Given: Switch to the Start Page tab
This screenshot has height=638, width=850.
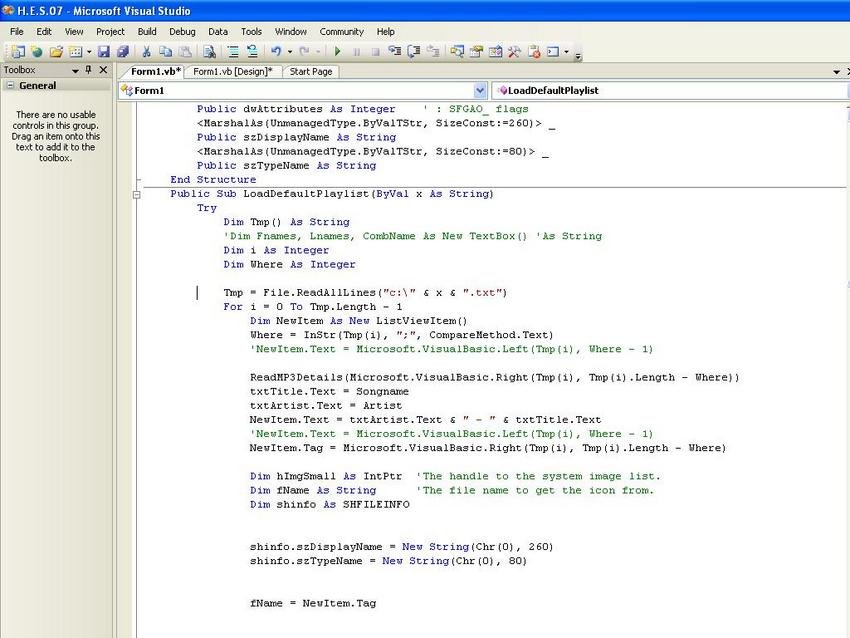Looking at the screenshot, I should pyautogui.click(x=311, y=72).
